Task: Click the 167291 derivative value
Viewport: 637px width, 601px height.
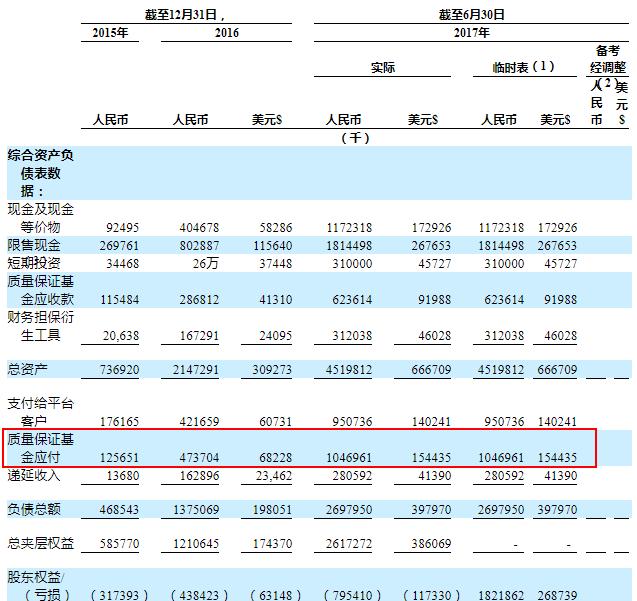Action: pyautogui.click(x=199, y=336)
